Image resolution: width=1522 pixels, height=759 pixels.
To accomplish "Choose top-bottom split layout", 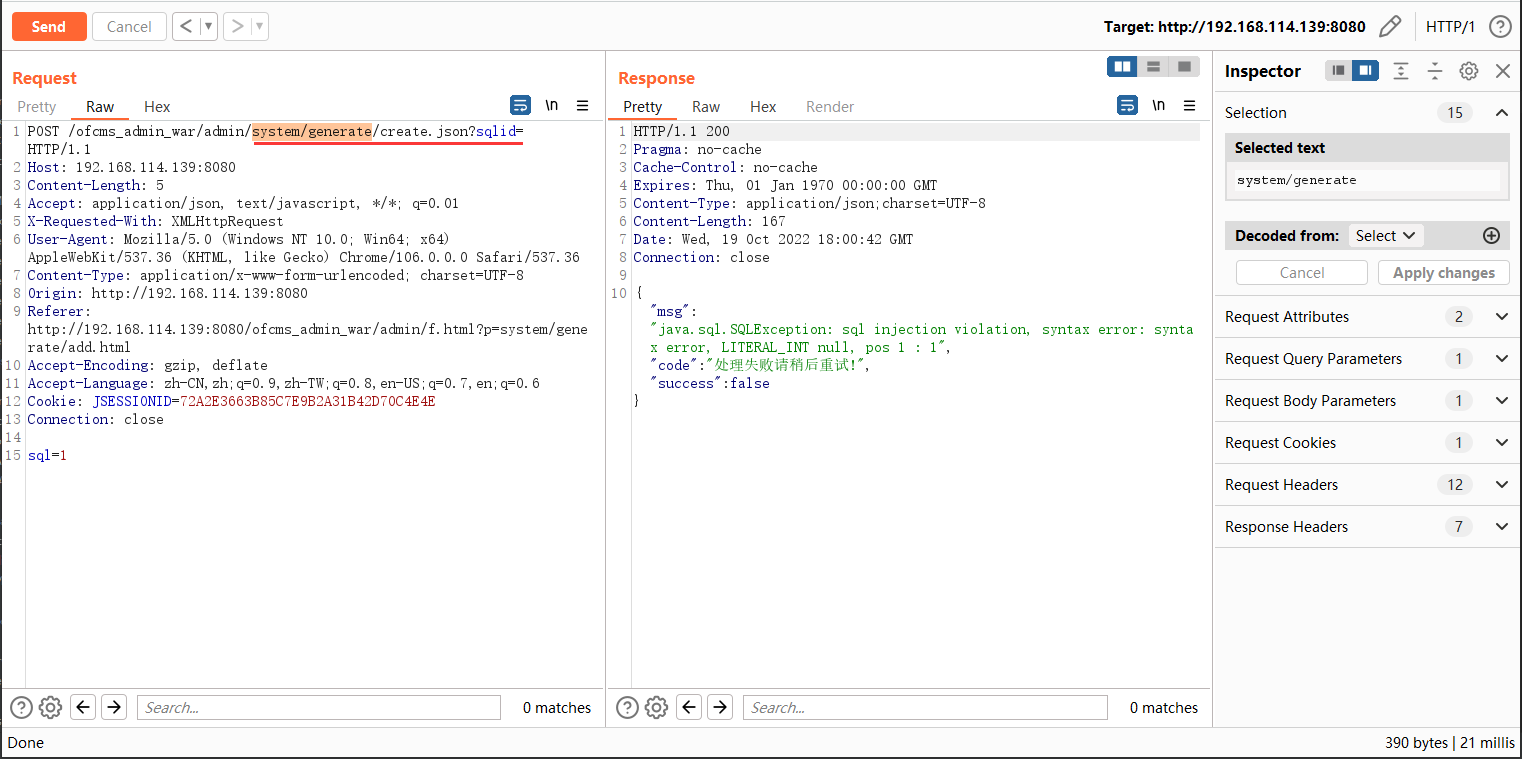I will [x=1154, y=66].
